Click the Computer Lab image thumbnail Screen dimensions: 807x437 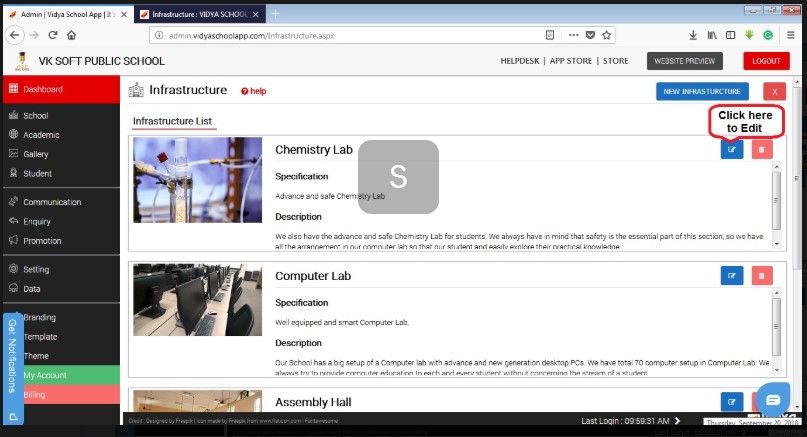click(x=198, y=300)
